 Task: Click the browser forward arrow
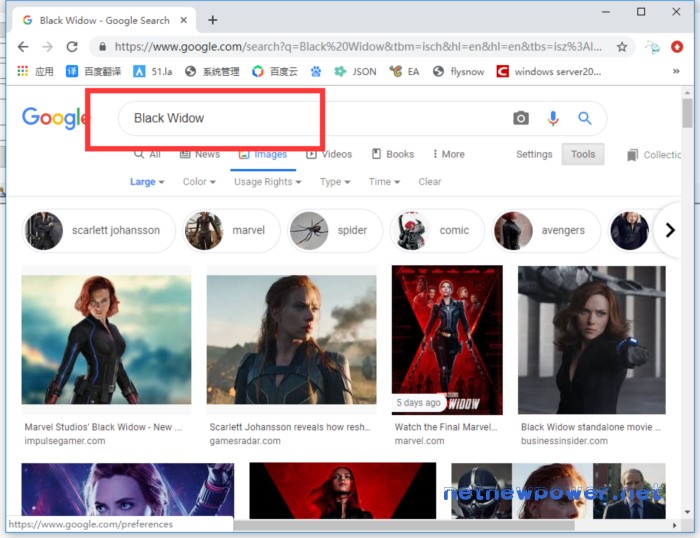point(47,46)
